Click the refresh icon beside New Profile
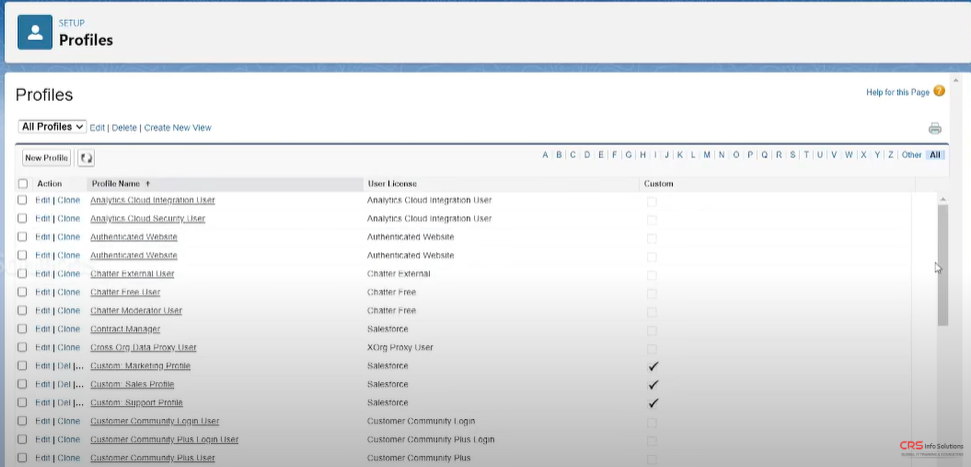 point(86,158)
